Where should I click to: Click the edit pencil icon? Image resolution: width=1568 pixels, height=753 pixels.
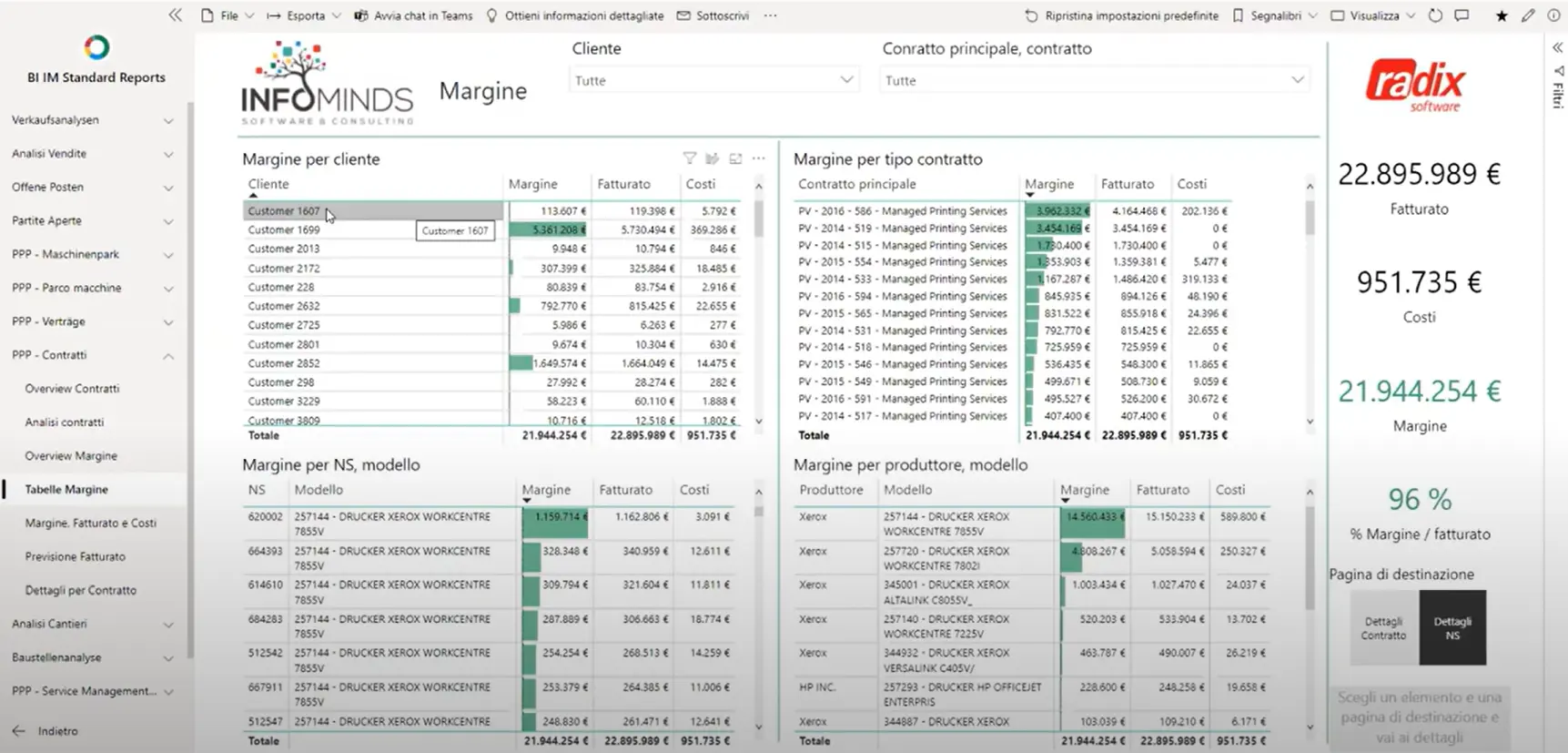coord(1528,15)
